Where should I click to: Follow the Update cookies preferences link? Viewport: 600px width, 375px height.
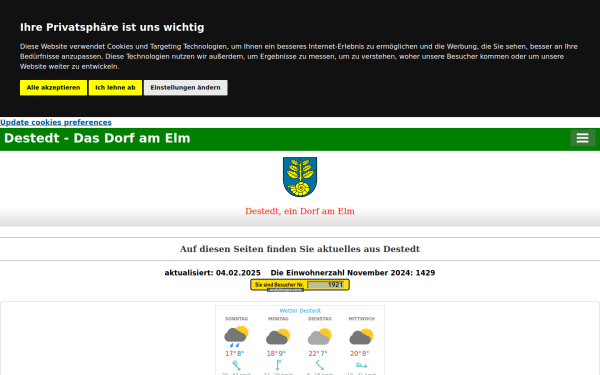pyautogui.click(x=56, y=122)
